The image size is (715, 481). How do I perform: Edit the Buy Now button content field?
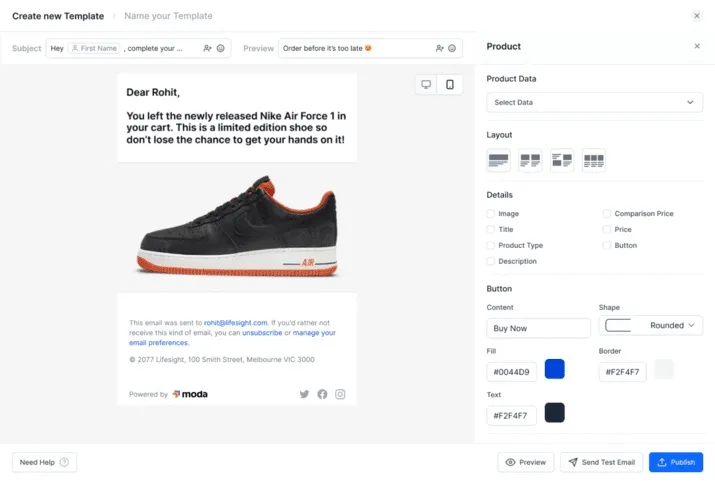(x=539, y=328)
